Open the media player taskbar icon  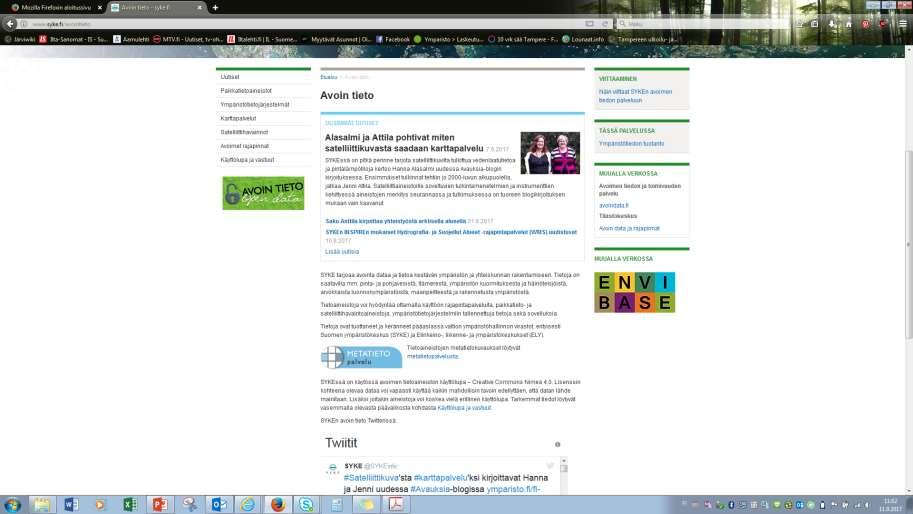(100, 505)
